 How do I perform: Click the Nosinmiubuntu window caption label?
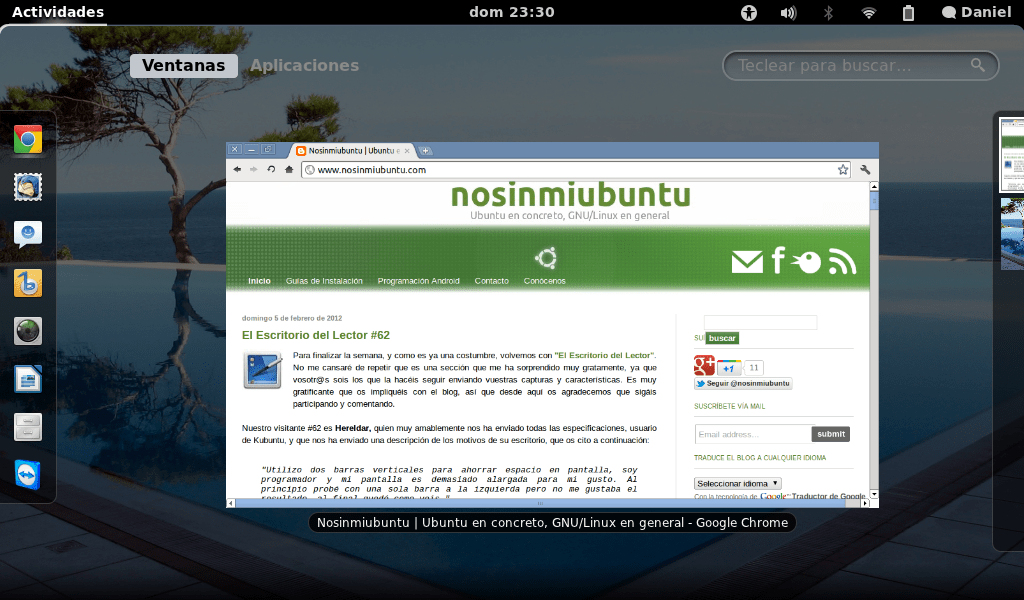coord(552,523)
